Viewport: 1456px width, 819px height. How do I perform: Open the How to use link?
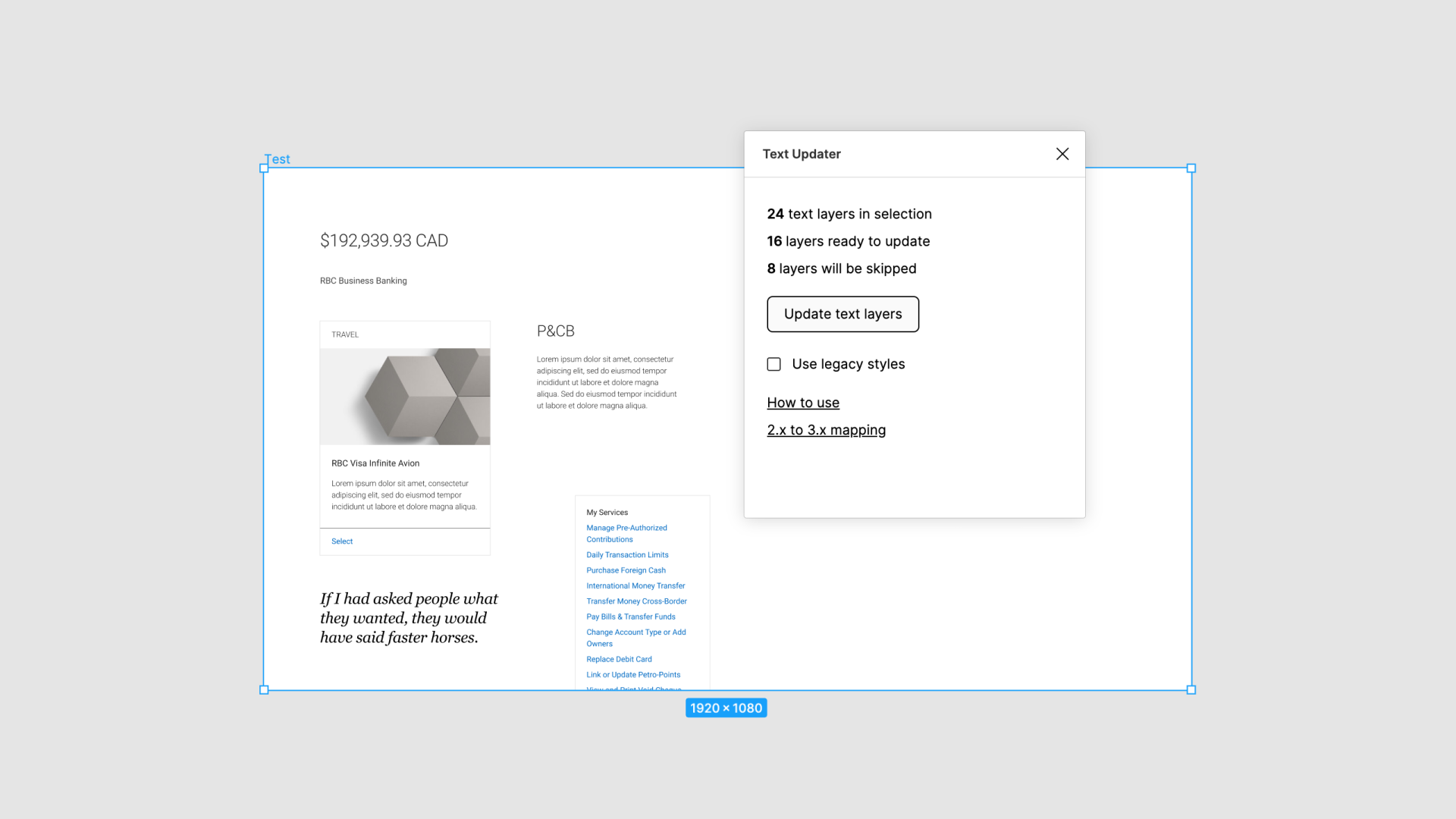[803, 403]
